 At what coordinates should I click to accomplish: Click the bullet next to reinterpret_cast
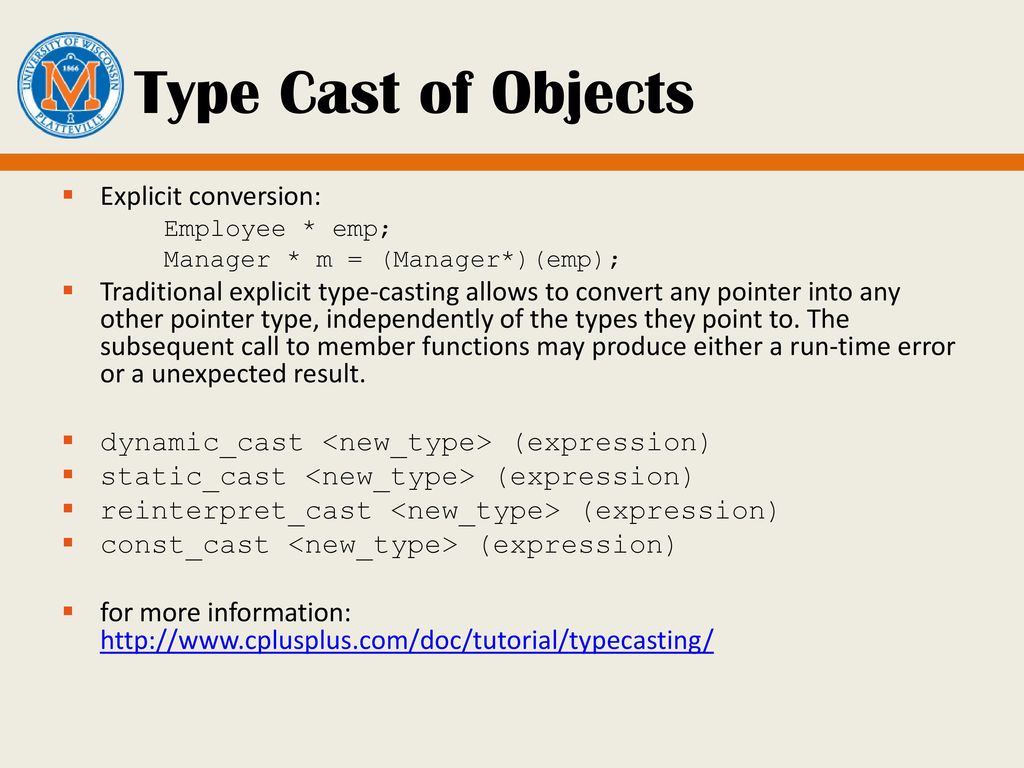pyautogui.click(x=68, y=508)
